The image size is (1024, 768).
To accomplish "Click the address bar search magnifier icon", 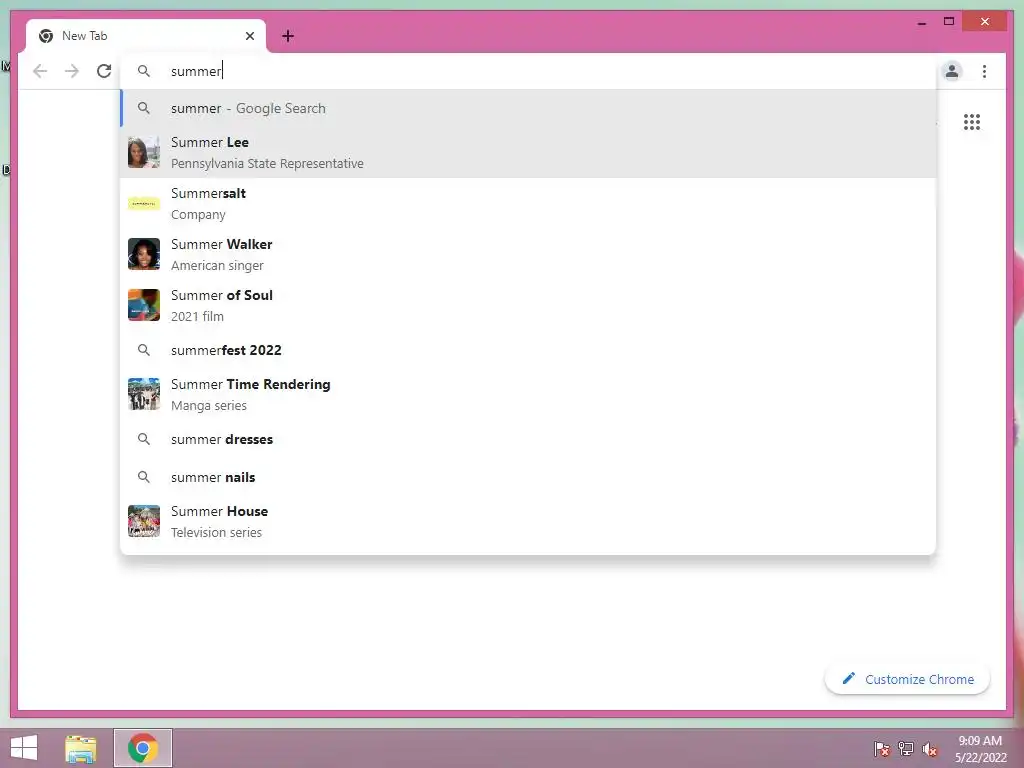I will (x=144, y=71).
